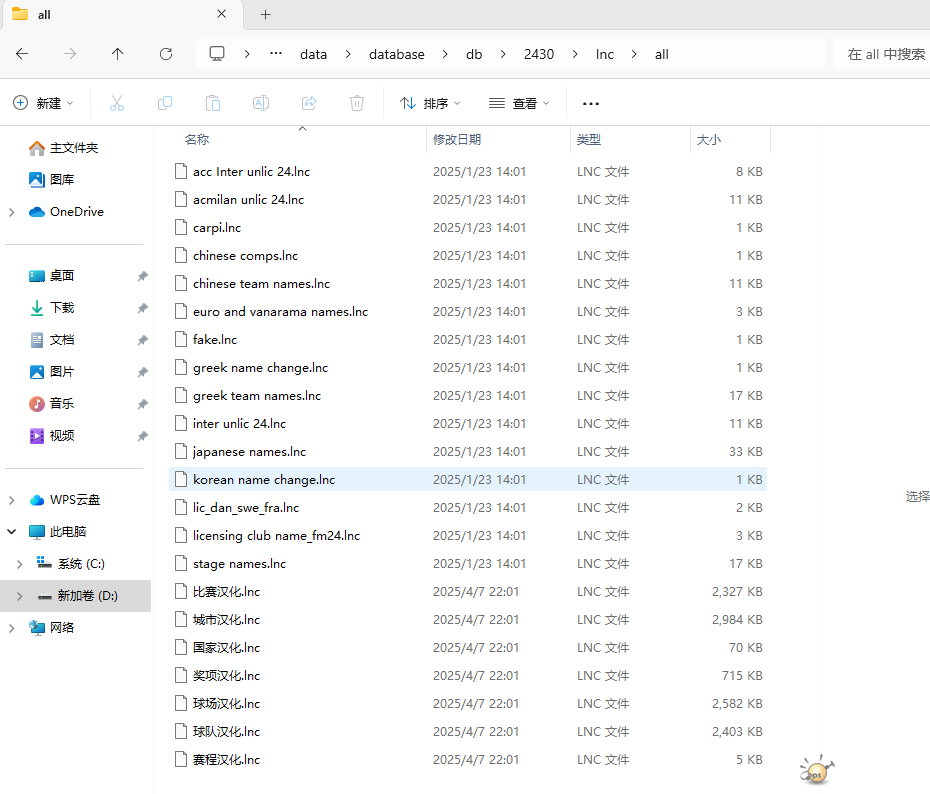Image resolution: width=930 pixels, height=794 pixels.
Task: Click 'data' in the breadcrumb path
Action: [x=314, y=55]
